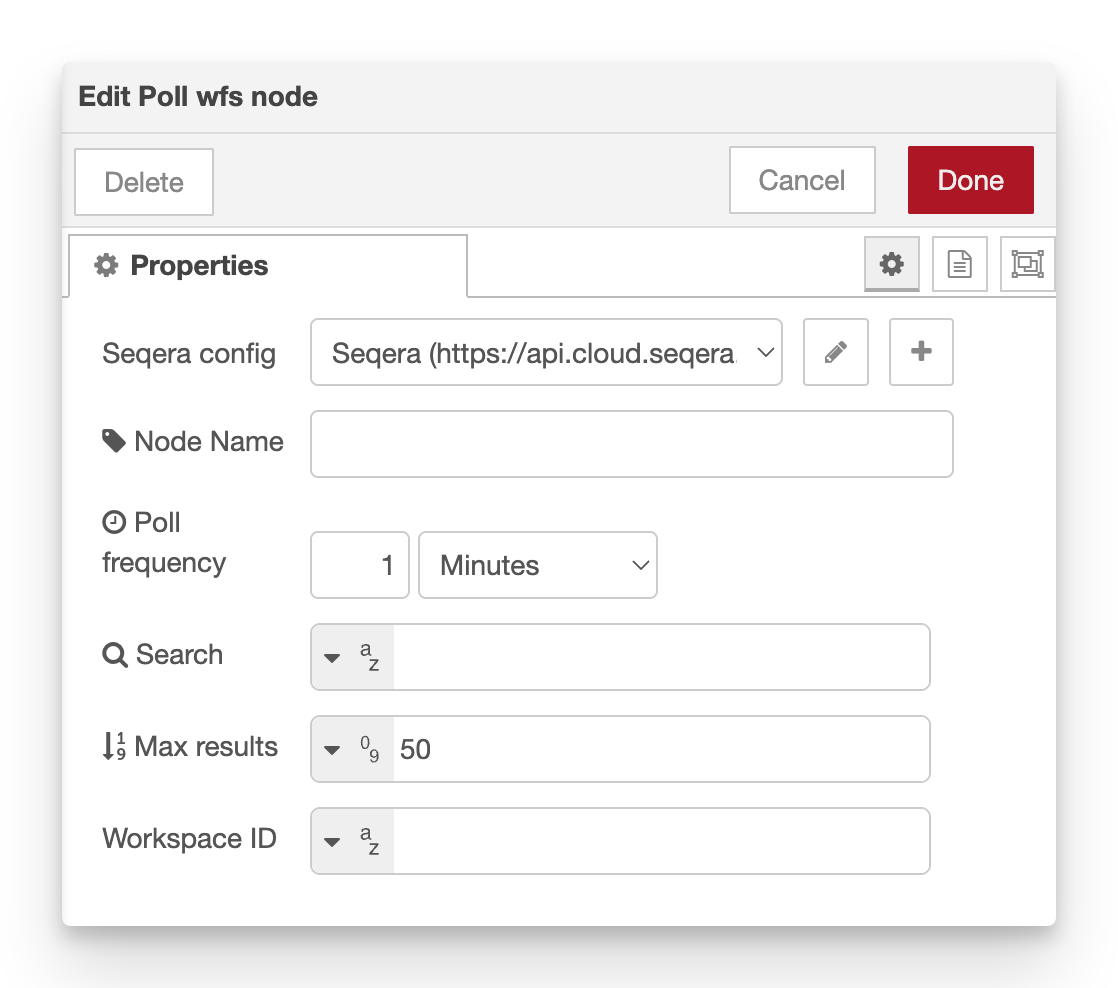This screenshot has width=1118, height=988.
Task: Delete the Poll wfs node
Action: pyautogui.click(x=143, y=181)
